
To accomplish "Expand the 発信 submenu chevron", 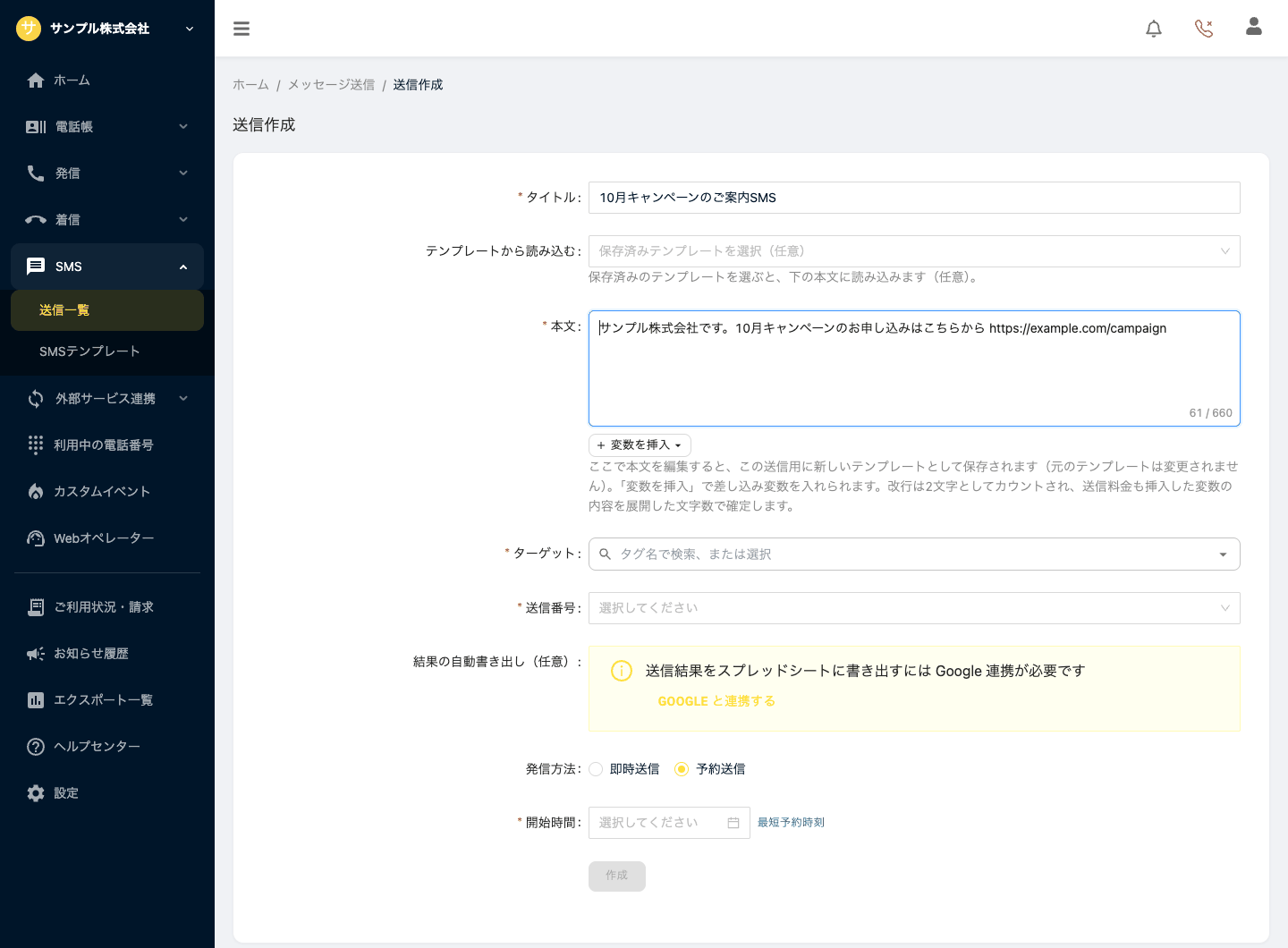I will 183,174.
